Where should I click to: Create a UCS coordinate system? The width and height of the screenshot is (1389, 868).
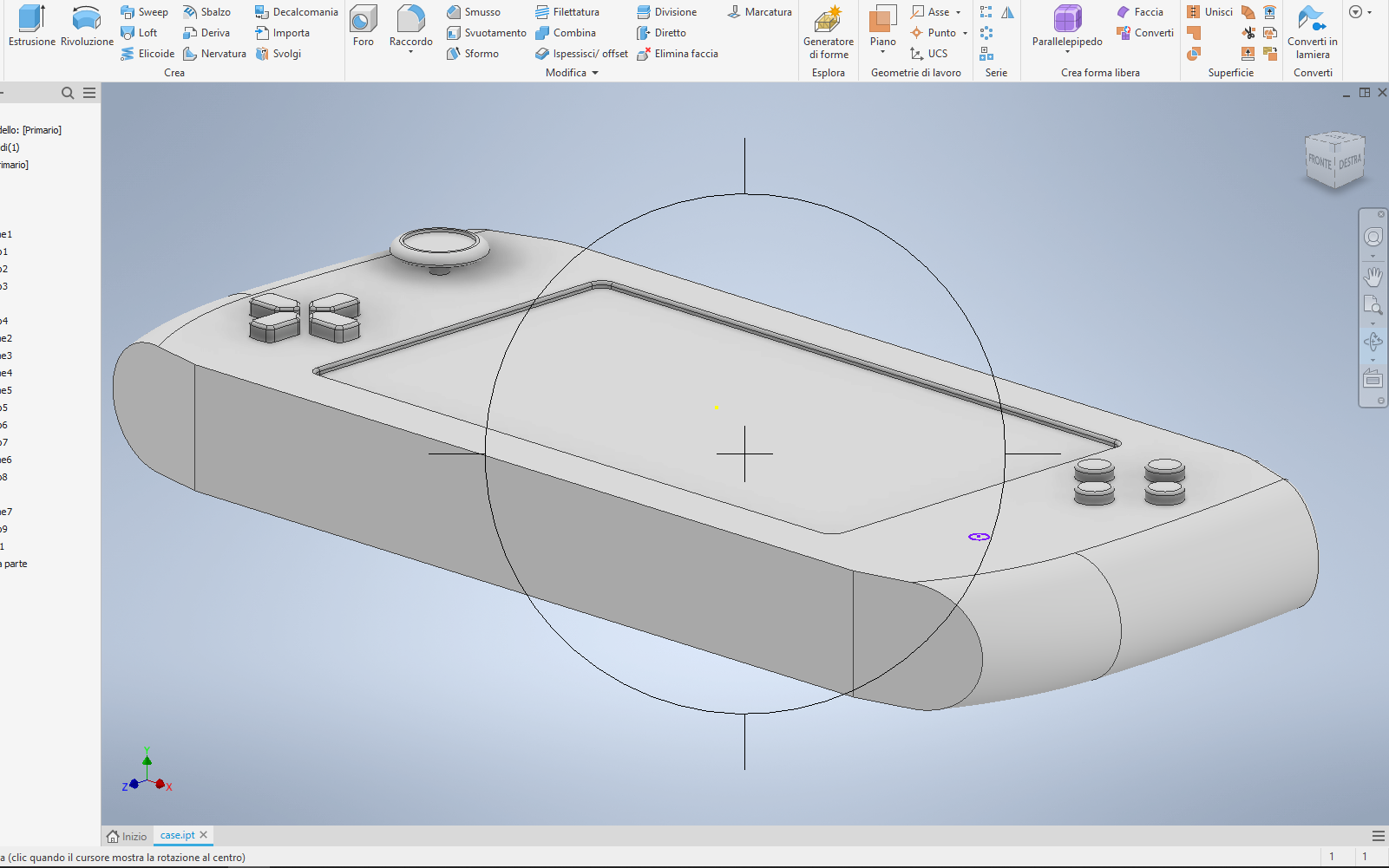click(x=928, y=54)
